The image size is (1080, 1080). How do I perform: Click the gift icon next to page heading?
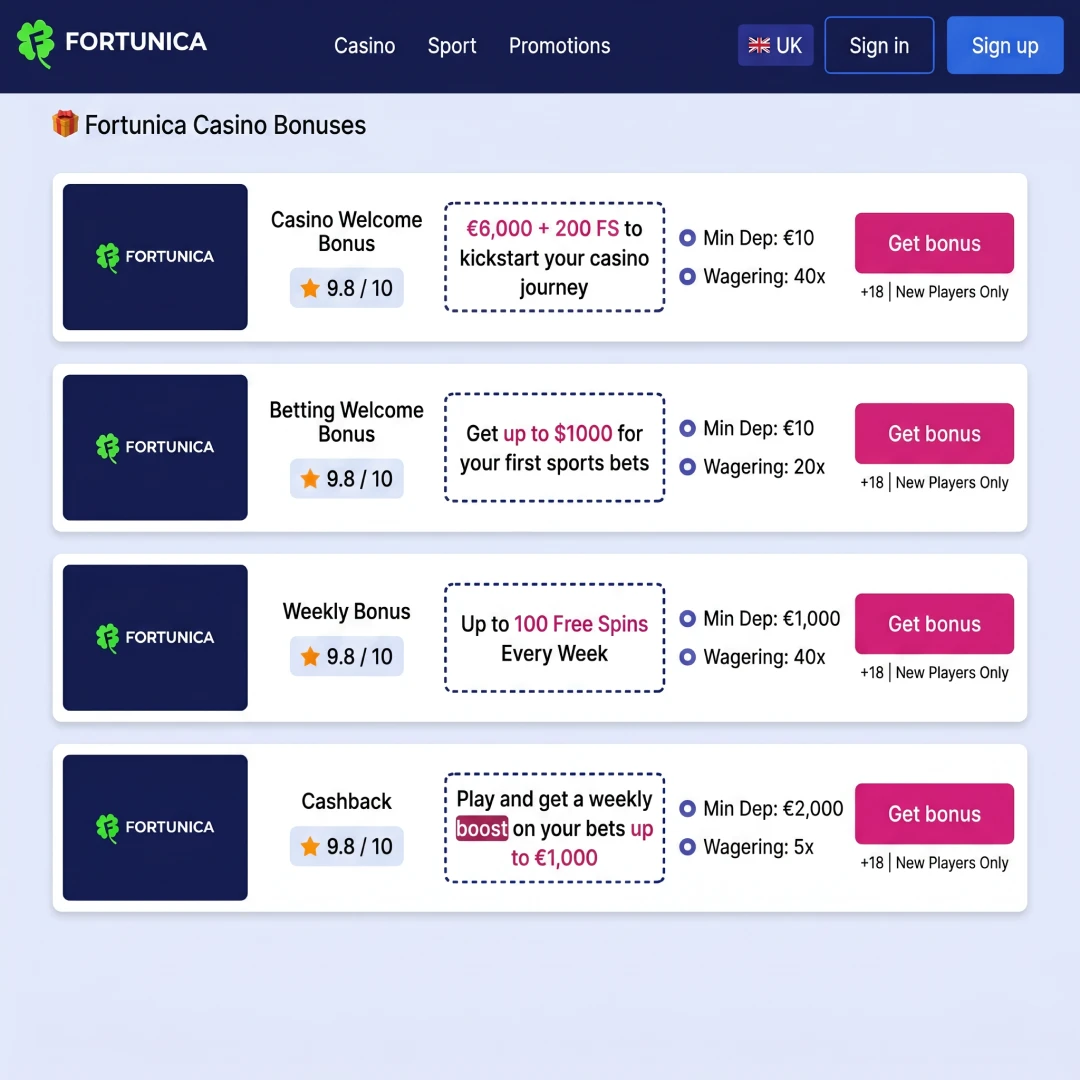coord(64,124)
